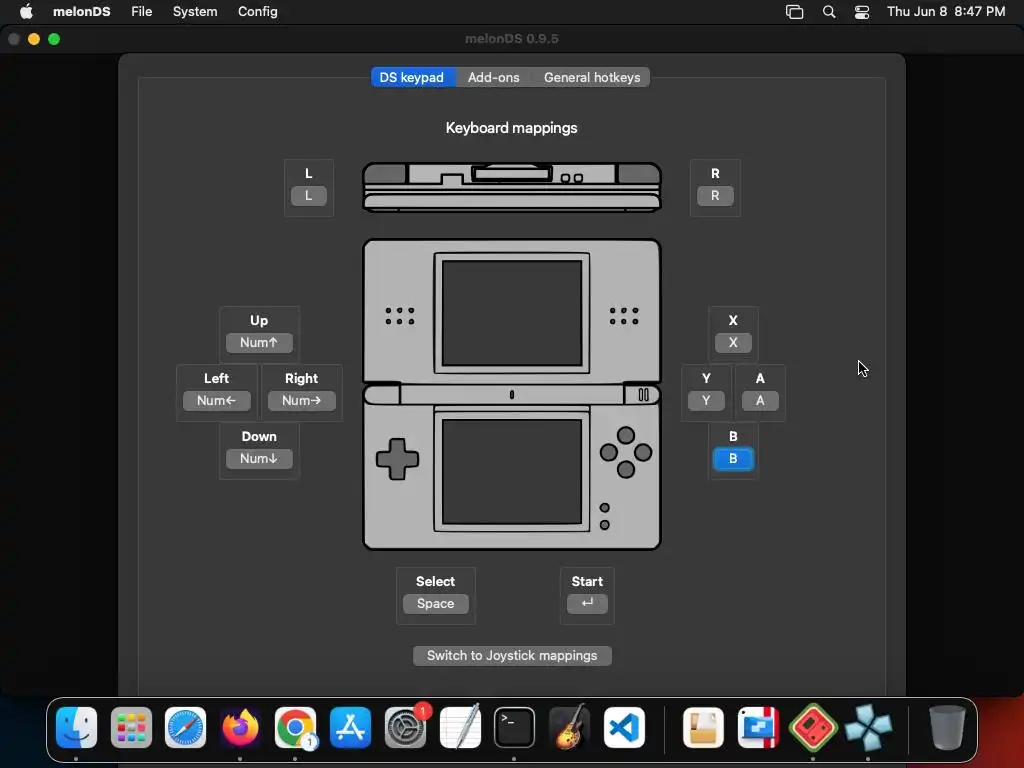Click the date and time in menu bar
The height and width of the screenshot is (768, 1024).
pos(946,12)
